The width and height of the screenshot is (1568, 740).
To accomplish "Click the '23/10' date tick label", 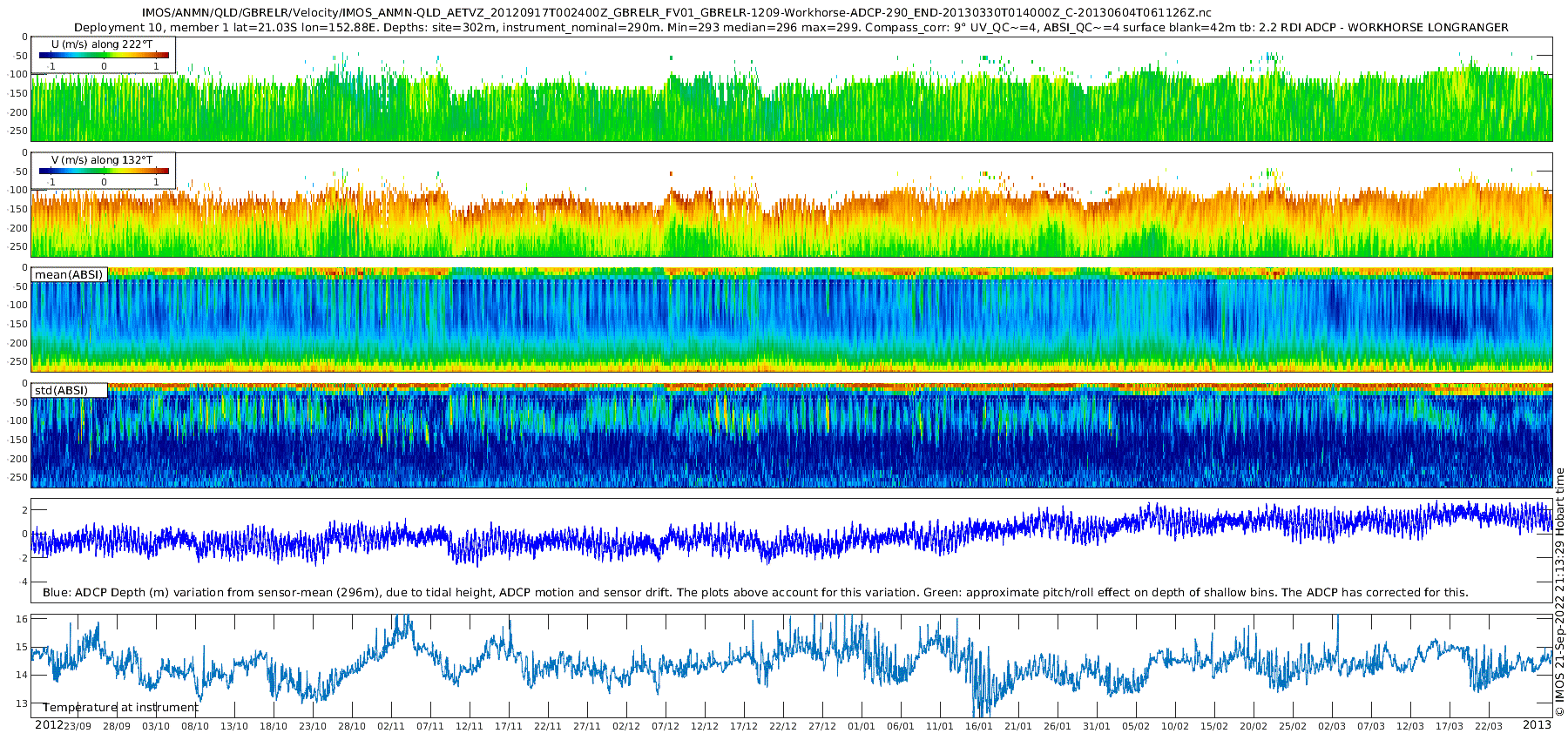I will (313, 726).
